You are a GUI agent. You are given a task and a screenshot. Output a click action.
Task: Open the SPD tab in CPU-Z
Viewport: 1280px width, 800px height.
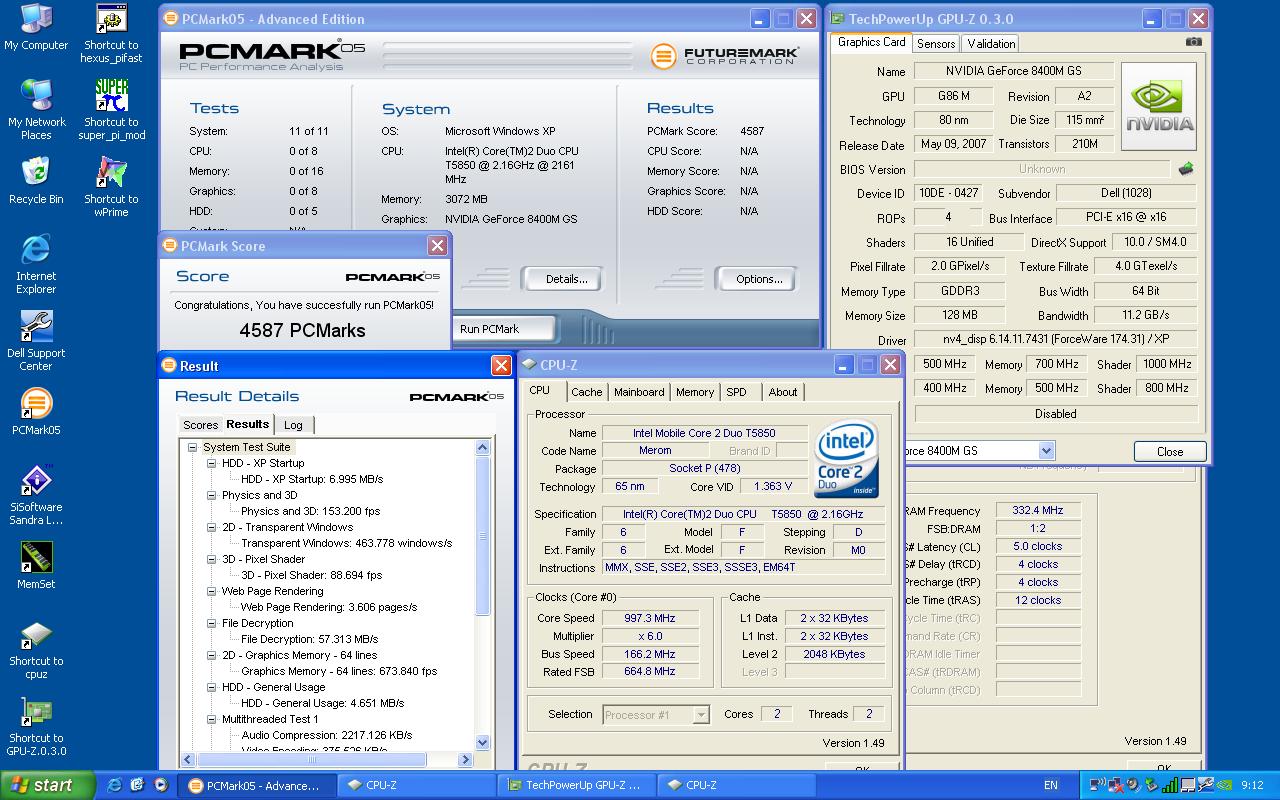[736, 392]
